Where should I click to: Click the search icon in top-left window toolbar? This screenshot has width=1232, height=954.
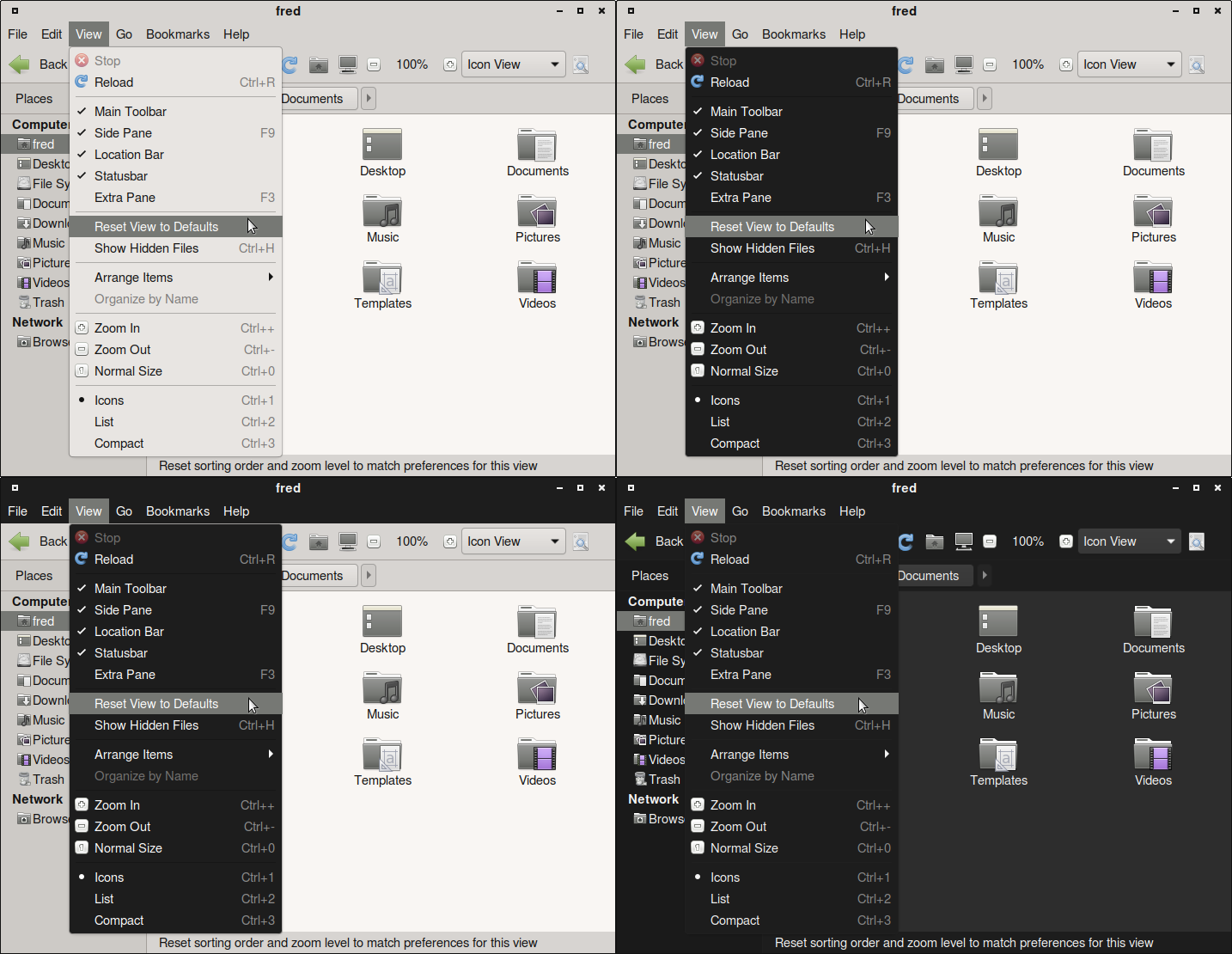[x=581, y=64]
